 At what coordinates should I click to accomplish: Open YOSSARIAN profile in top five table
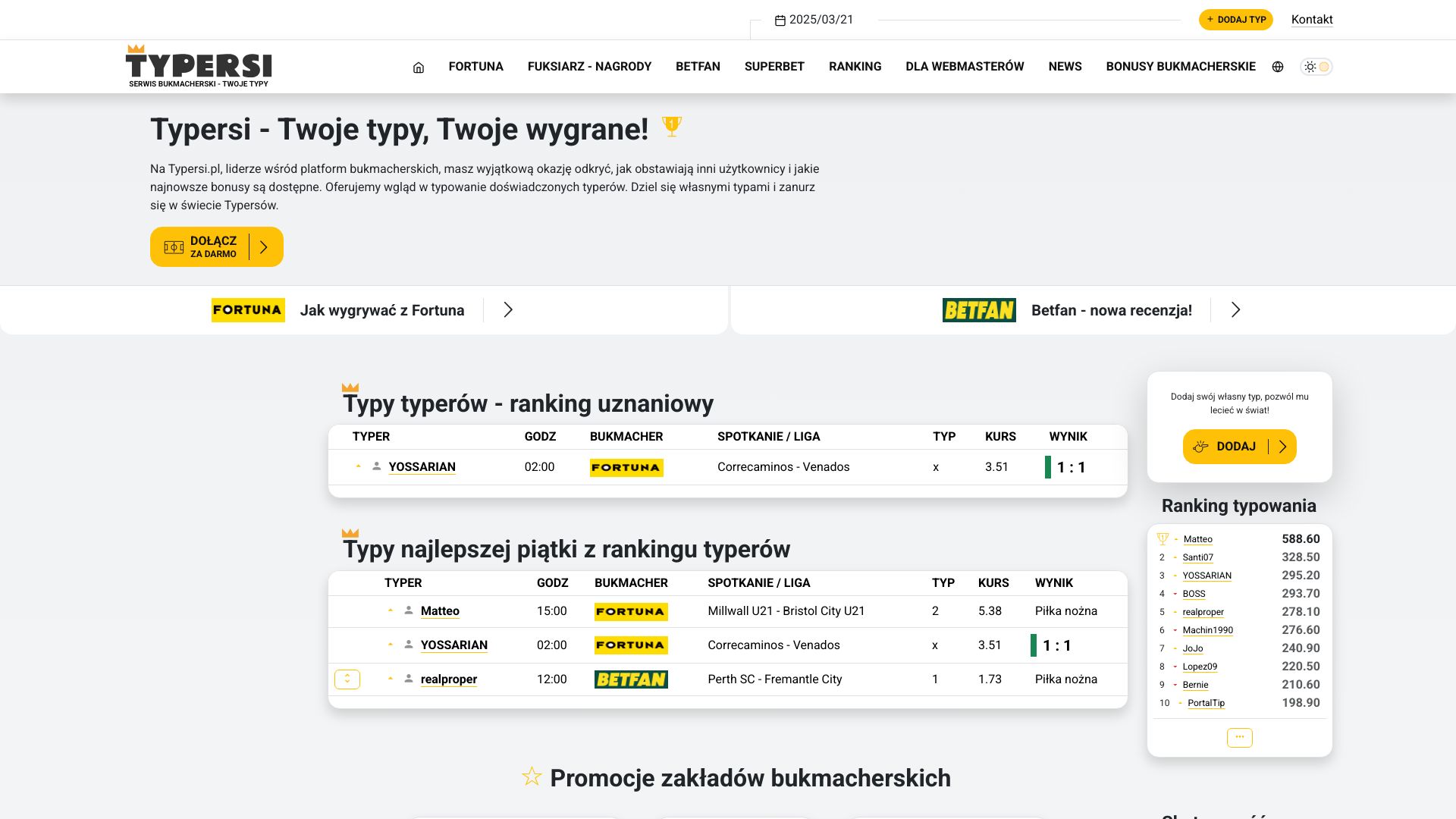pos(454,645)
